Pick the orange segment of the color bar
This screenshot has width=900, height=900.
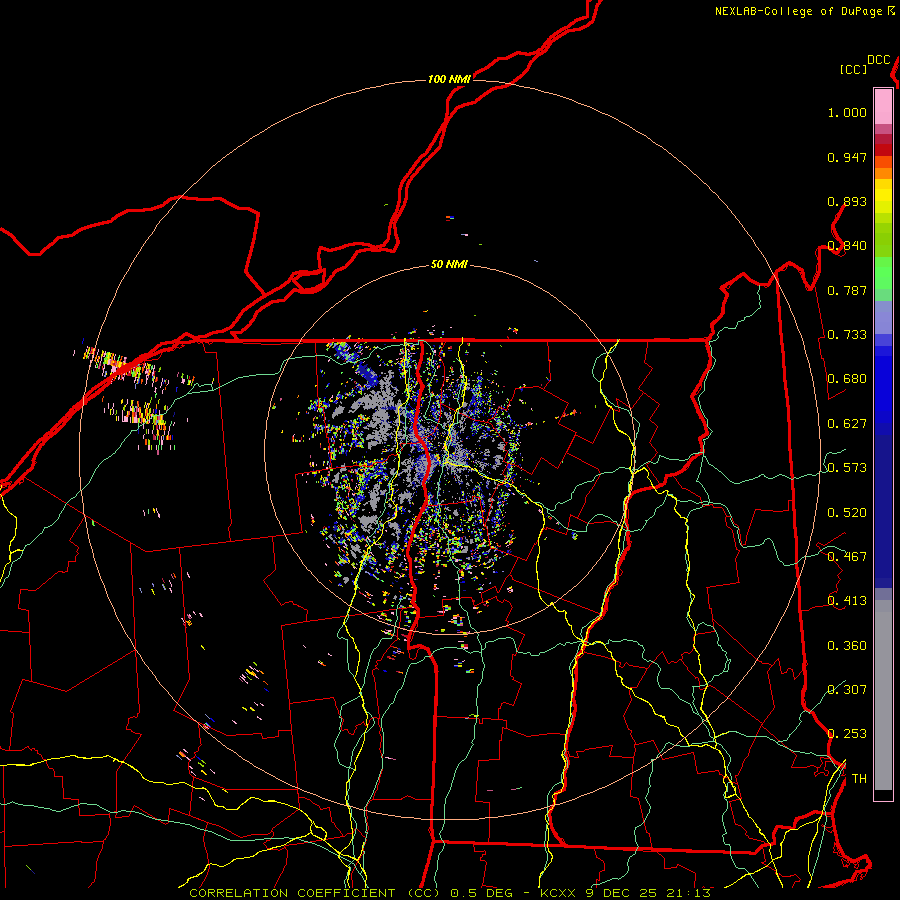[883, 173]
